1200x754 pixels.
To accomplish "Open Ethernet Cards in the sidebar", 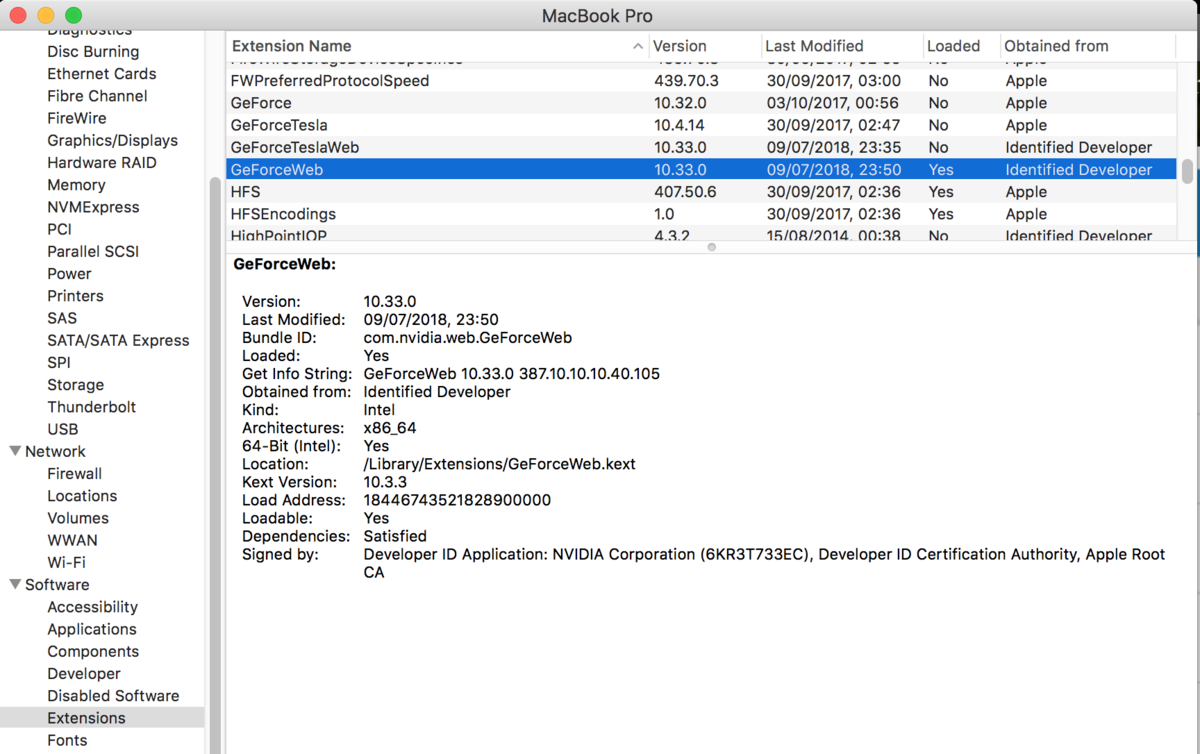I will 102,74.
